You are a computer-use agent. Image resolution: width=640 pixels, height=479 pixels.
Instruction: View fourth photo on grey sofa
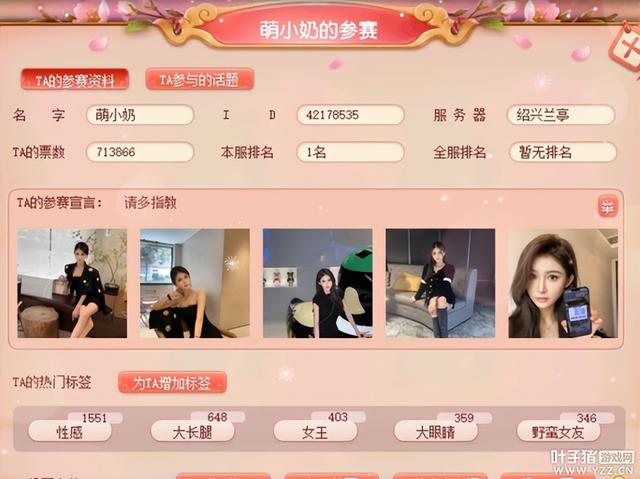(440, 283)
